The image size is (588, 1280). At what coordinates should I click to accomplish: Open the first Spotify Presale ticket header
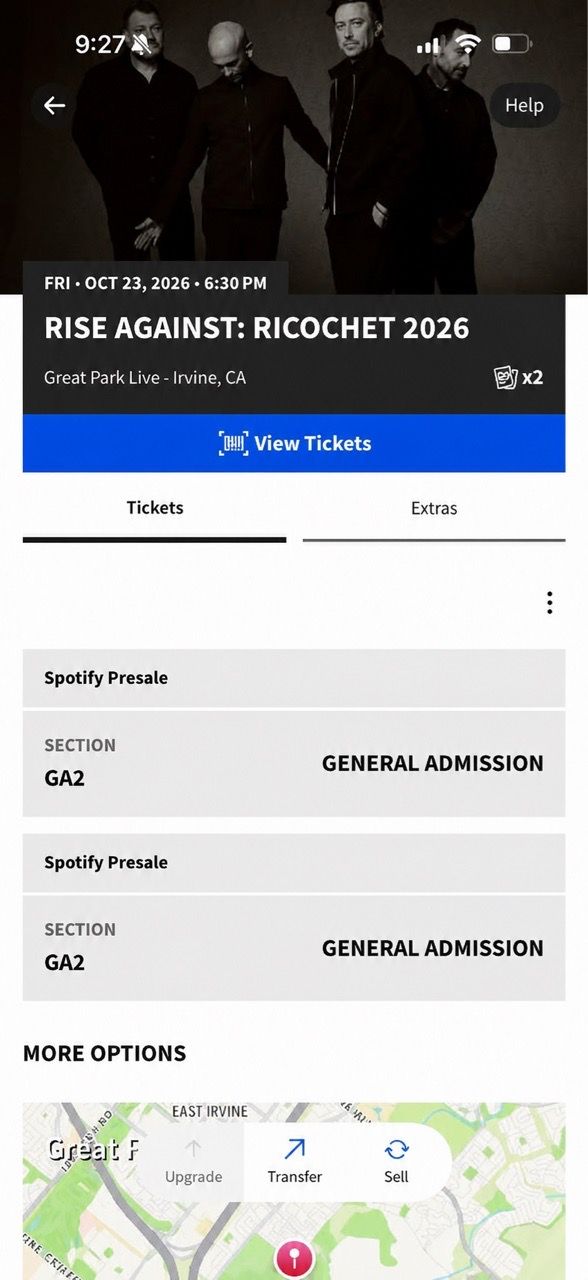[x=294, y=678]
